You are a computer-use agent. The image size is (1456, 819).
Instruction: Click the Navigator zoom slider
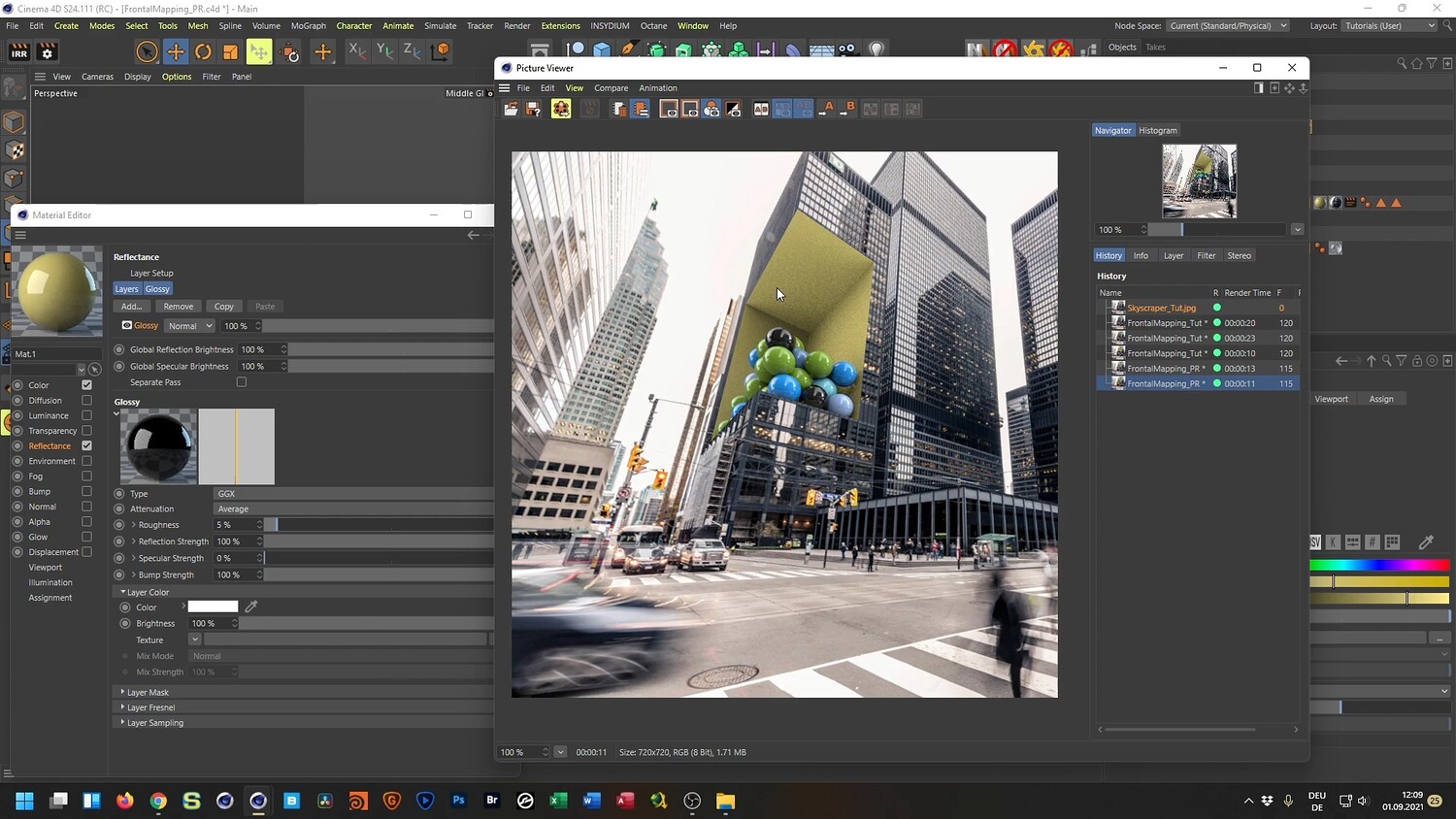1217,230
